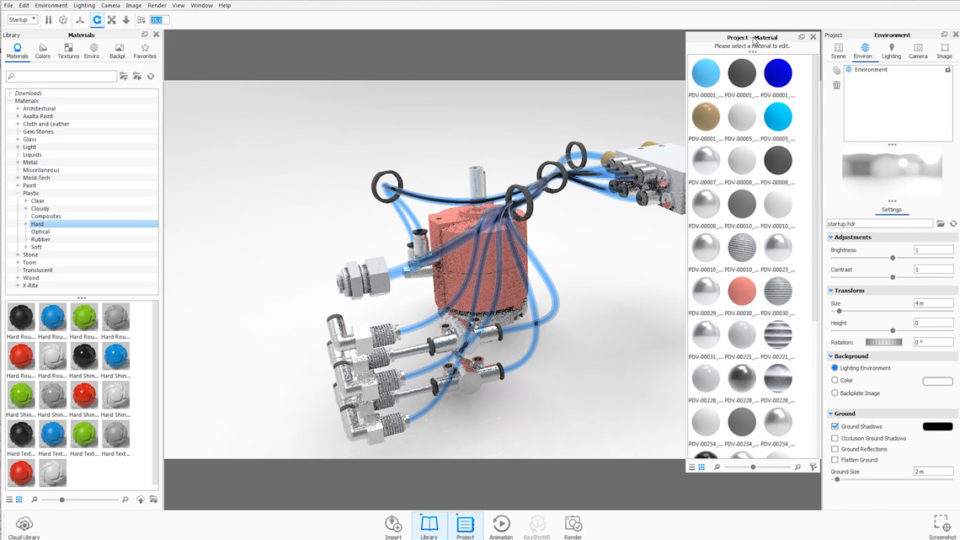Image resolution: width=960 pixels, height=540 pixels.
Task: Expand the Metal materials folder
Action: click(18, 162)
